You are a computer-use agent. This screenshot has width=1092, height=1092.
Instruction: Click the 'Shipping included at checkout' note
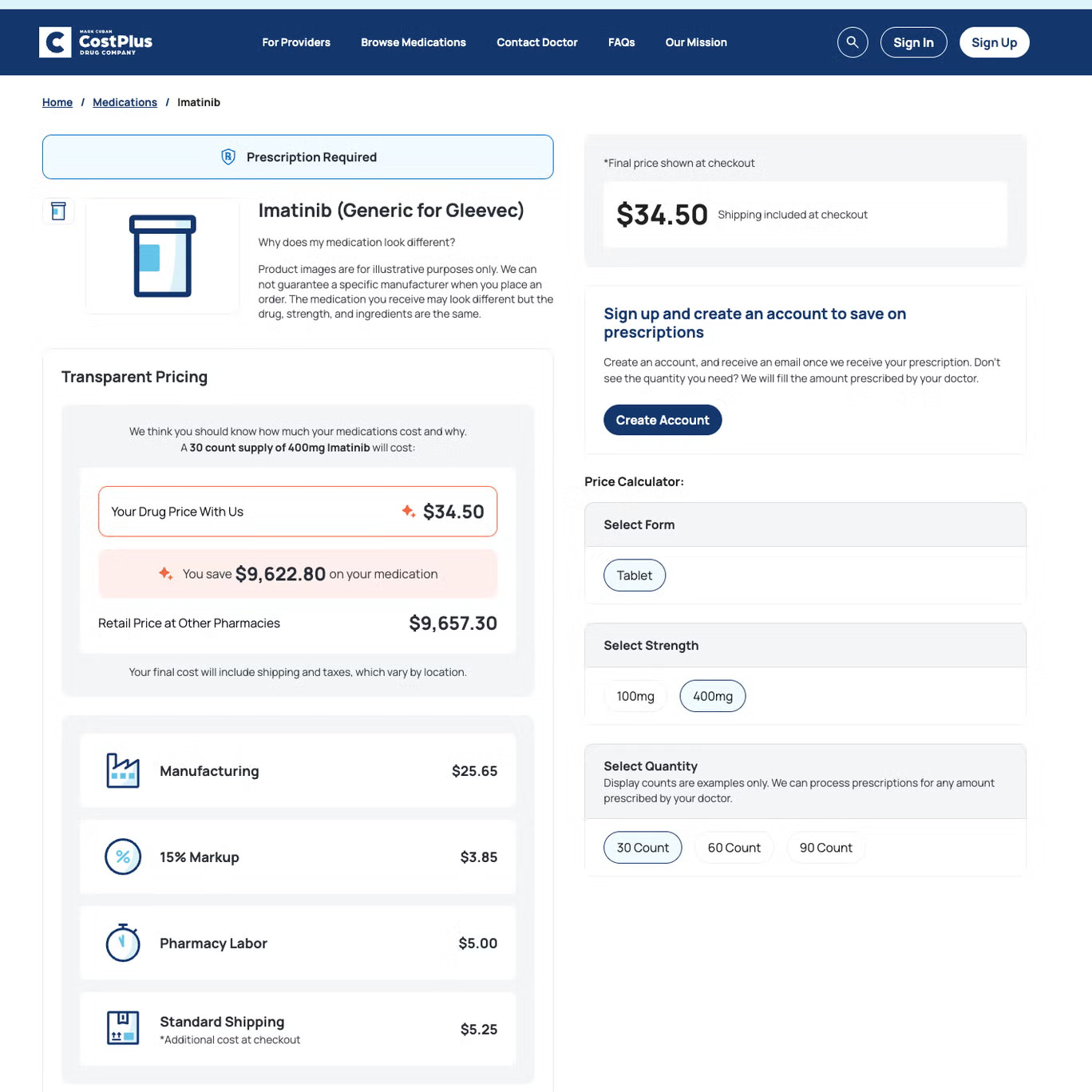click(x=793, y=215)
